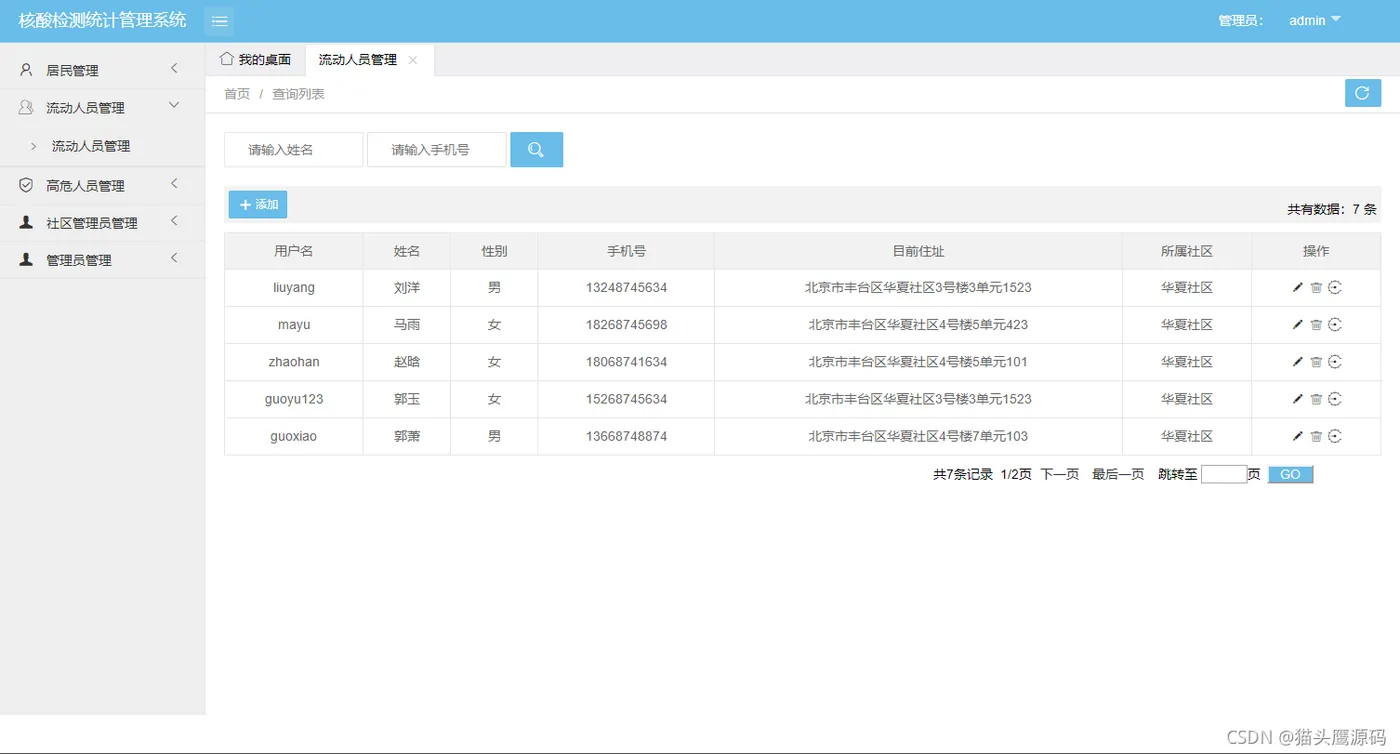The height and width of the screenshot is (754, 1400).
Task: Close the 流动人员管理 tab with X
Action: click(x=413, y=60)
